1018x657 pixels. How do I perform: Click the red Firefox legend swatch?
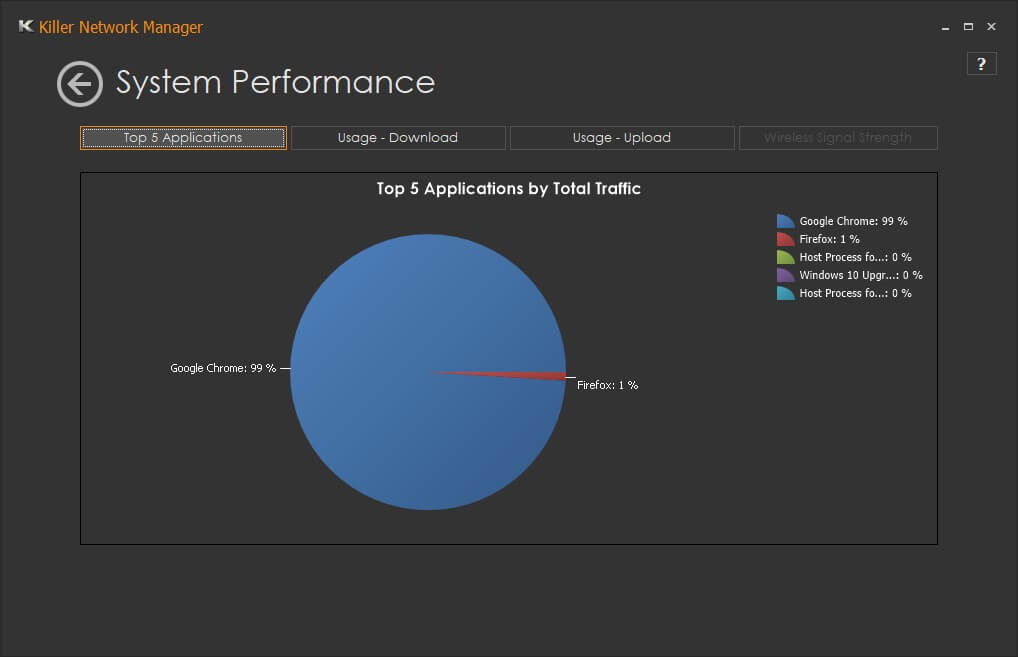coord(786,240)
